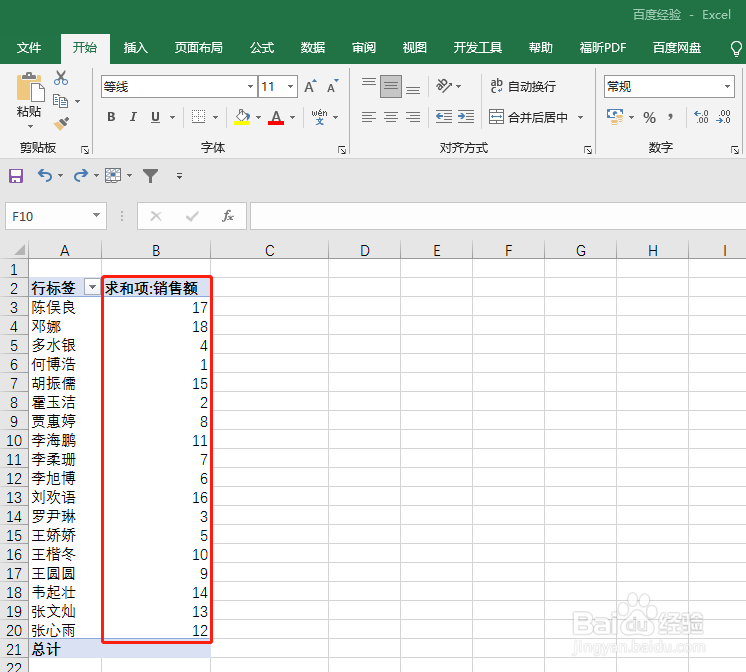Click the Cut scissors icon
Viewport: 746px width, 672px height.
(x=61, y=78)
